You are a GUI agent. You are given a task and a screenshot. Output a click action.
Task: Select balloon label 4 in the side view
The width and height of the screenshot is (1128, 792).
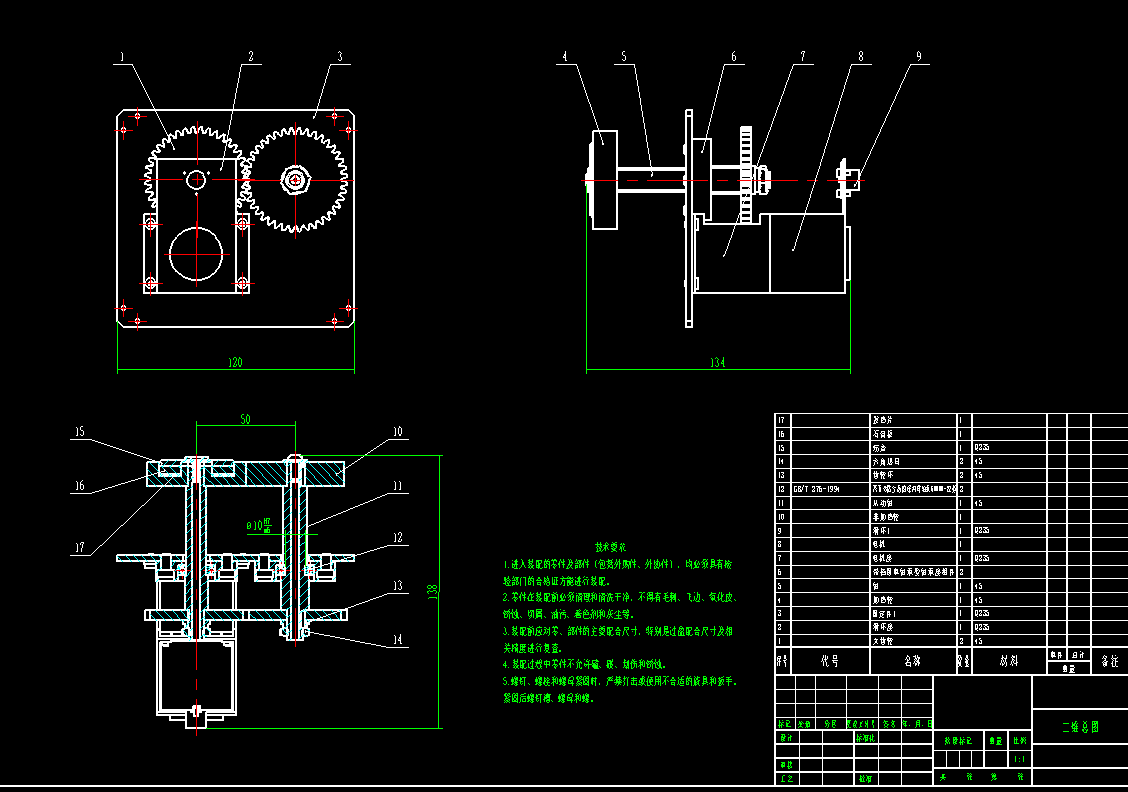[x=565, y=56]
